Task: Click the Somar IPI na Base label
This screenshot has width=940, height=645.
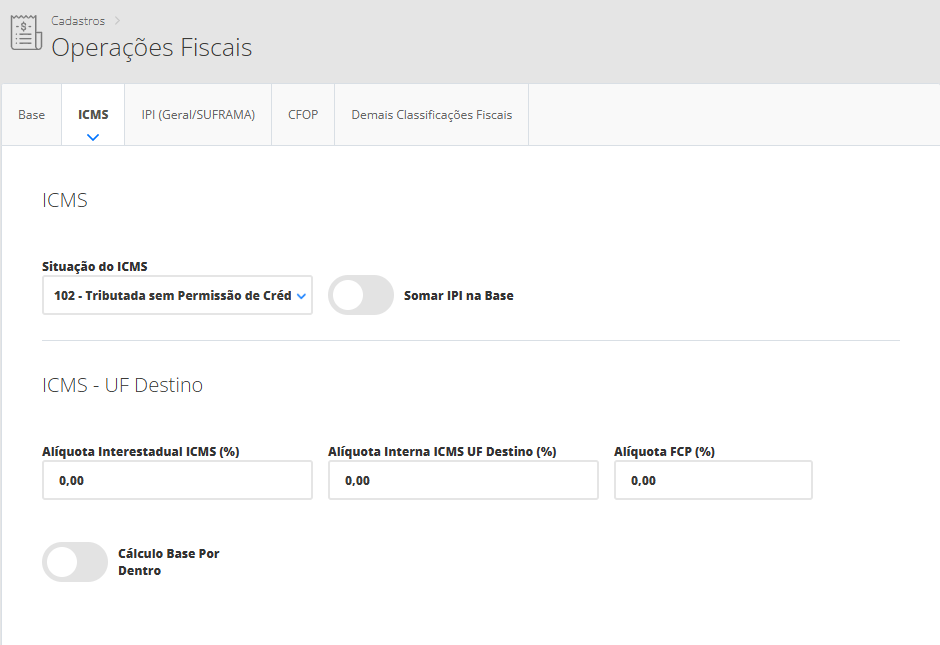Action: coord(458,296)
